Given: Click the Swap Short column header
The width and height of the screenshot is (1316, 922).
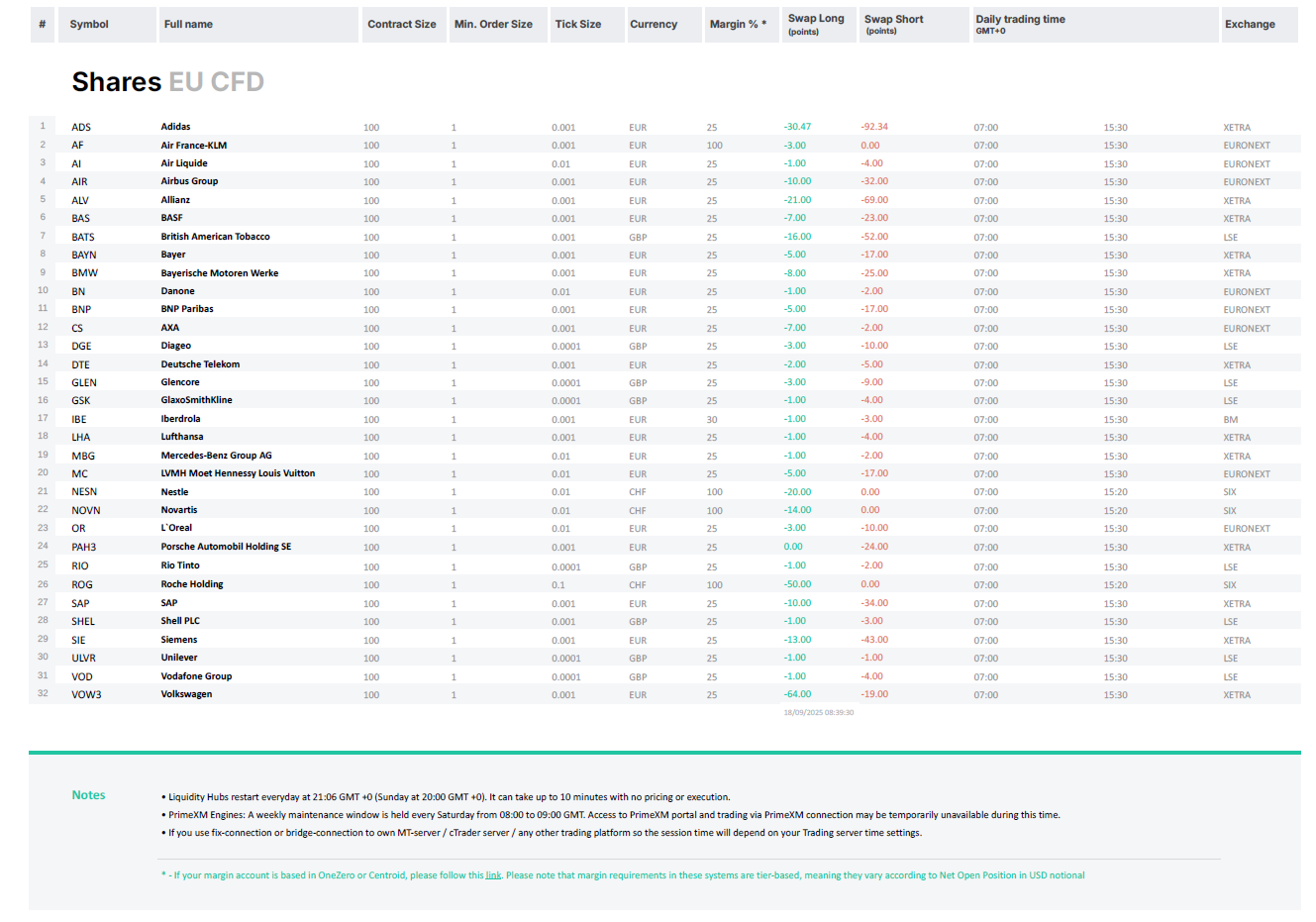Looking at the screenshot, I should point(914,25).
